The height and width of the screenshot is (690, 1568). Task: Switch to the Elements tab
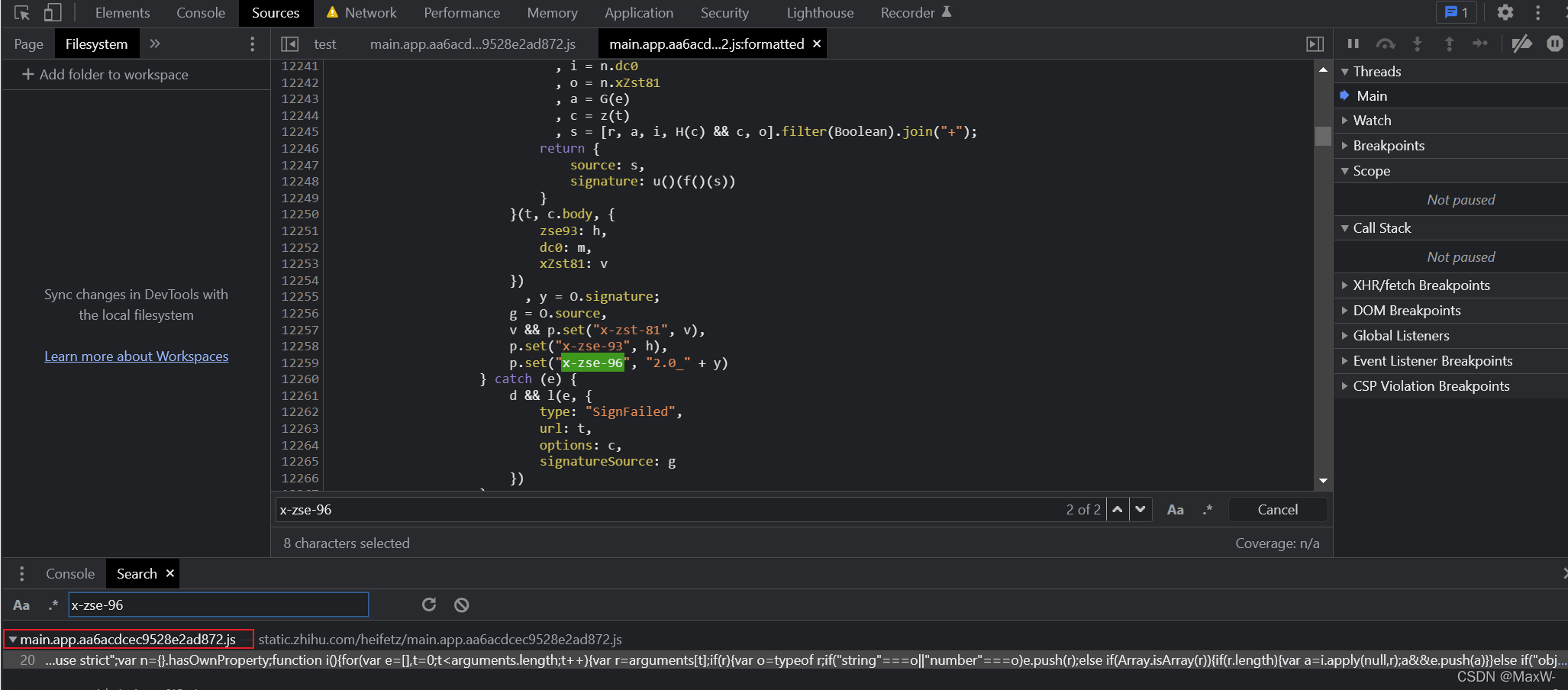click(x=122, y=13)
